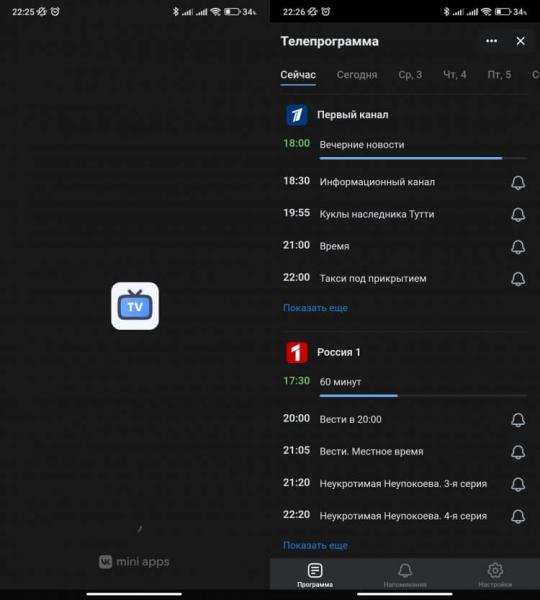Open the Чт, 4 day tab
Image resolution: width=540 pixels, height=600 pixels.
coord(454,75)
